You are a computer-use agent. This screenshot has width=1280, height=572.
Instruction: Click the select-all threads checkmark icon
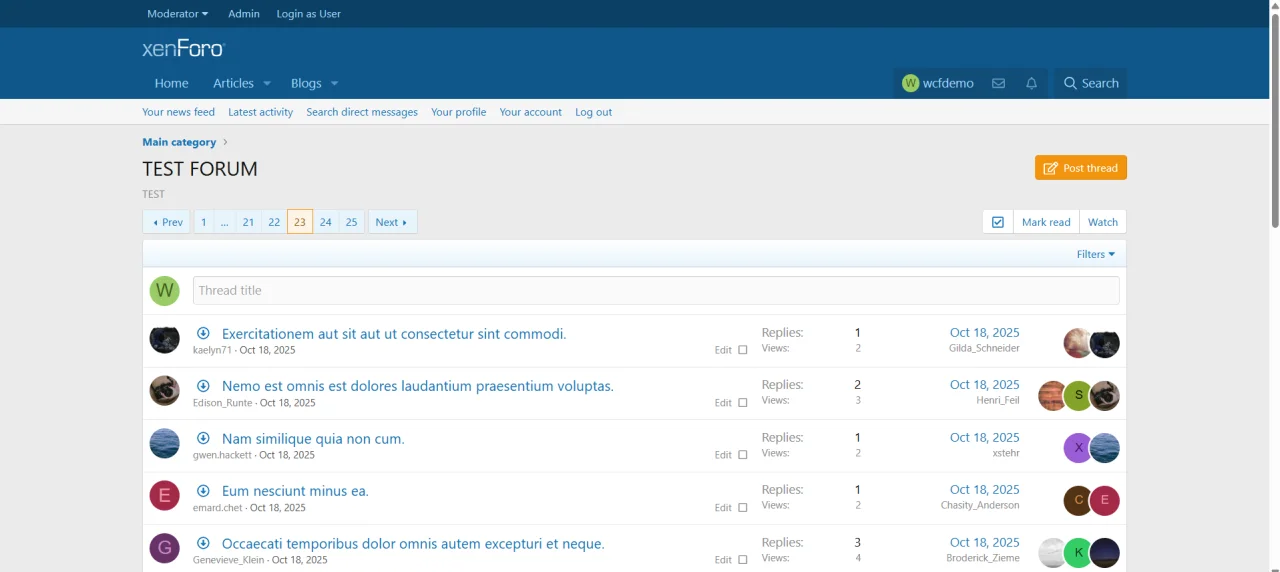(x=998, y=222)
